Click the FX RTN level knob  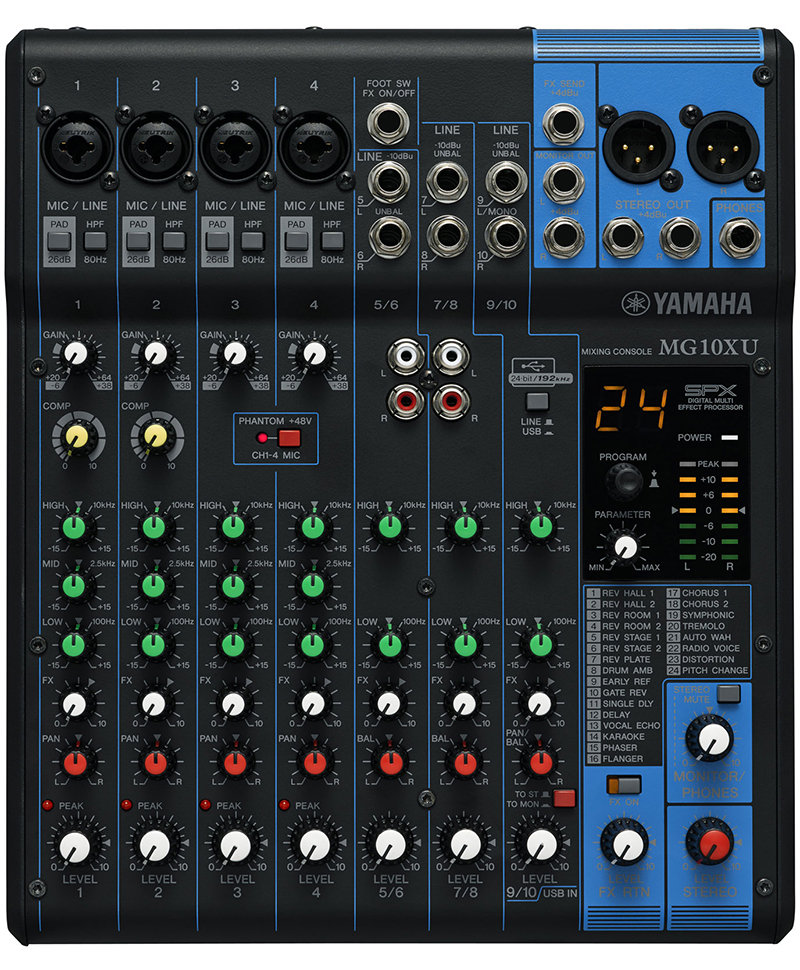point(627,844)
